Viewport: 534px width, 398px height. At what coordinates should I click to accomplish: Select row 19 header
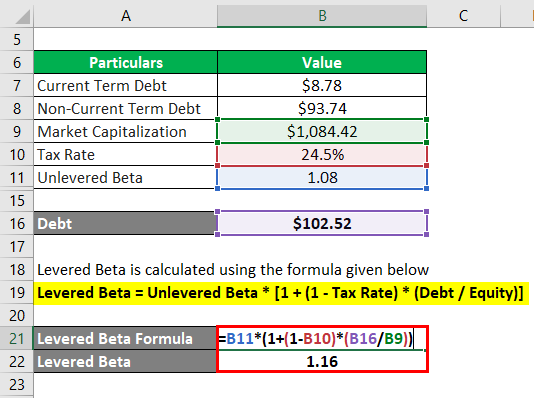17,292
